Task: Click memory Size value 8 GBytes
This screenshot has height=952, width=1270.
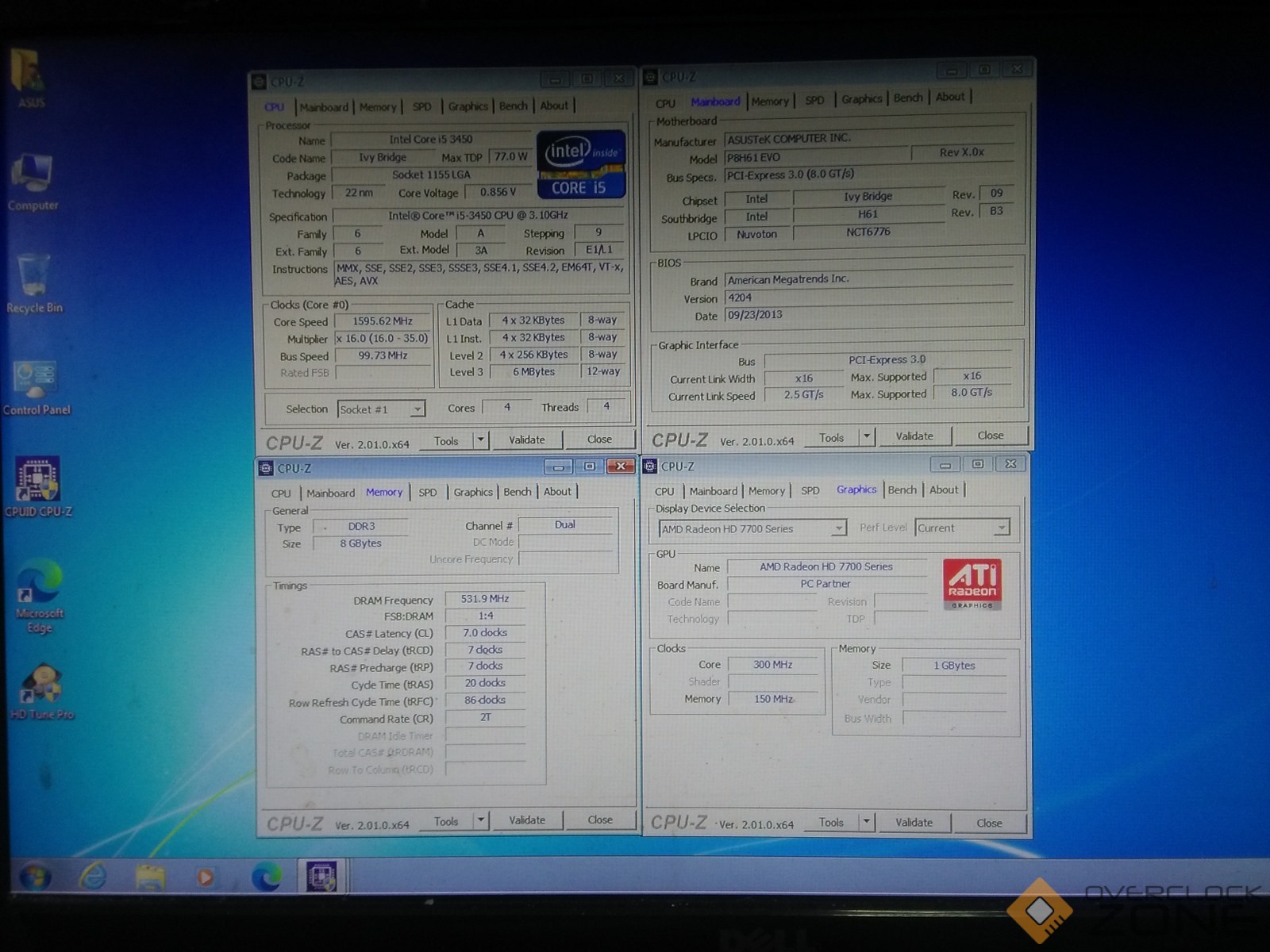Action: coord(360,543)
